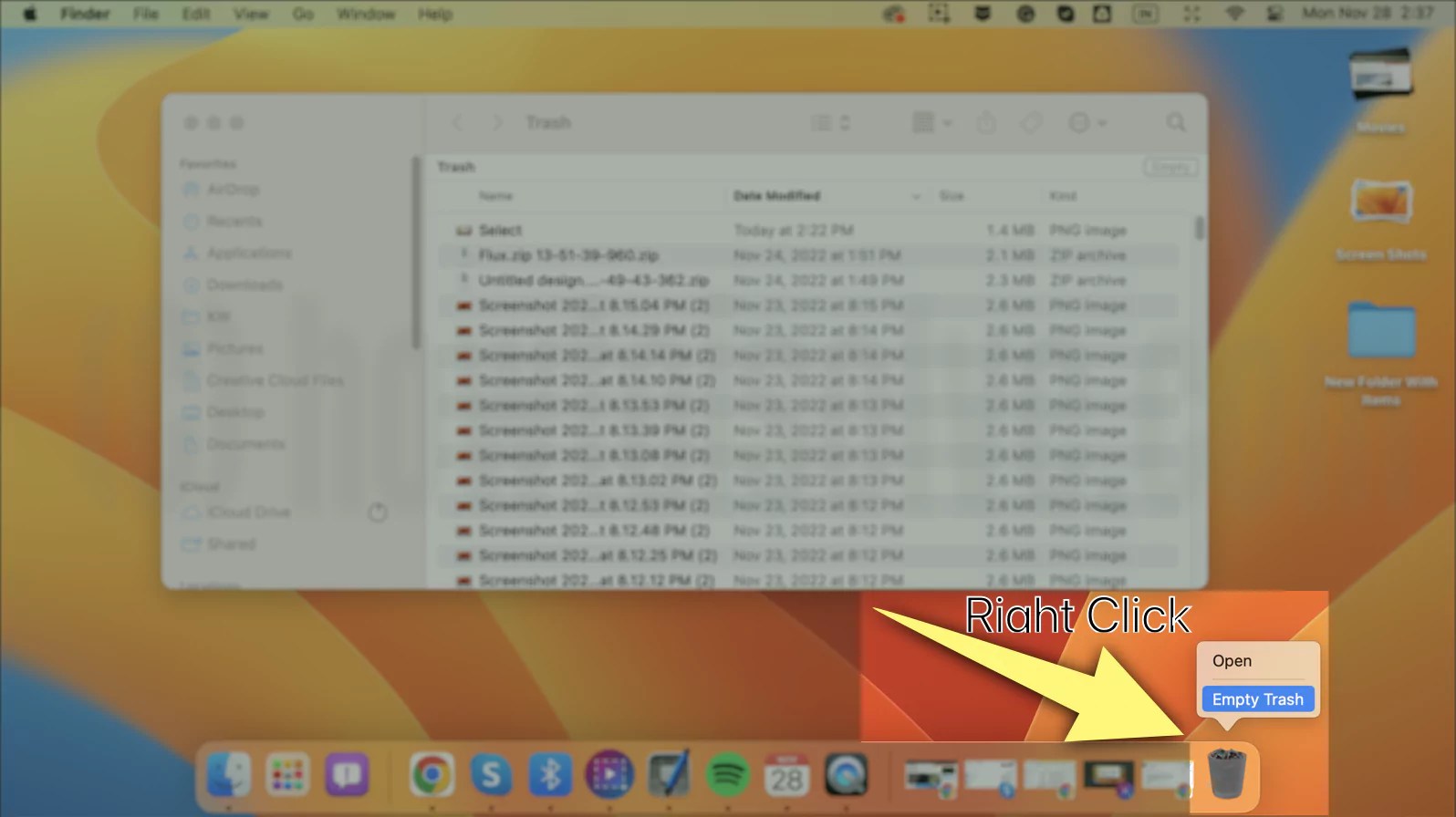Image resolution: width=1456 pixels, height=817 pixels.
Task: Sort by the Name column header
Action: click(x=496, y=196)
